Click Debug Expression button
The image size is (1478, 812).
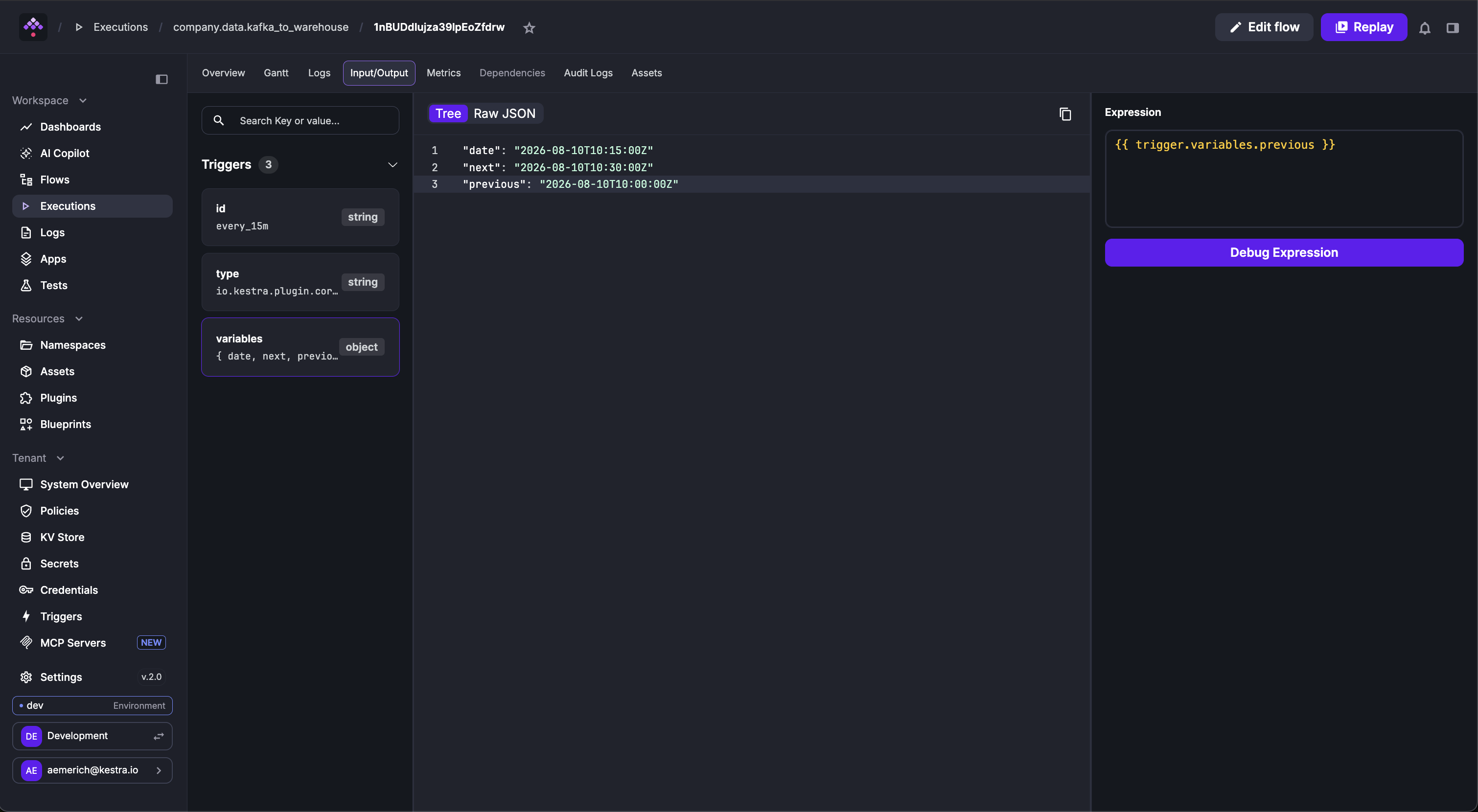tap(1284, 252)
